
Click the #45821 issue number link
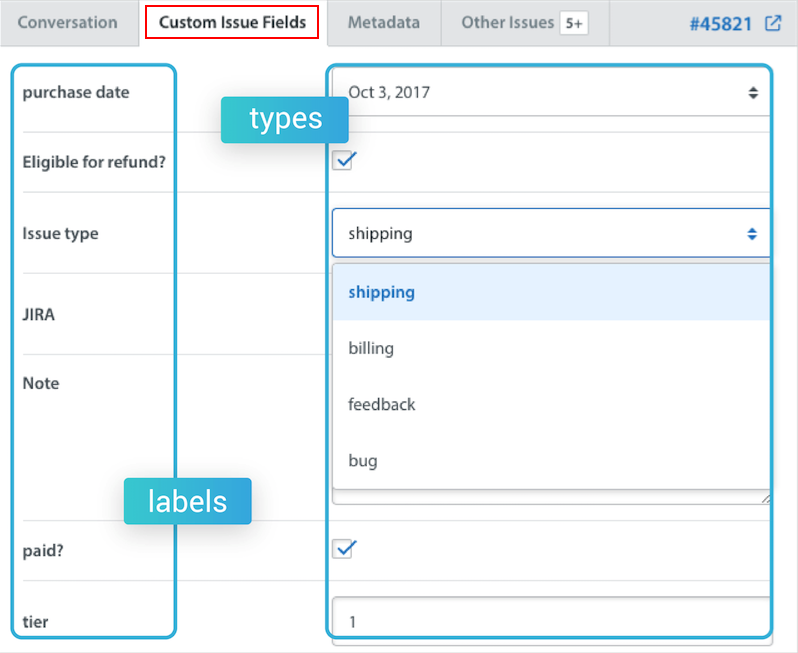pos(720,23)
